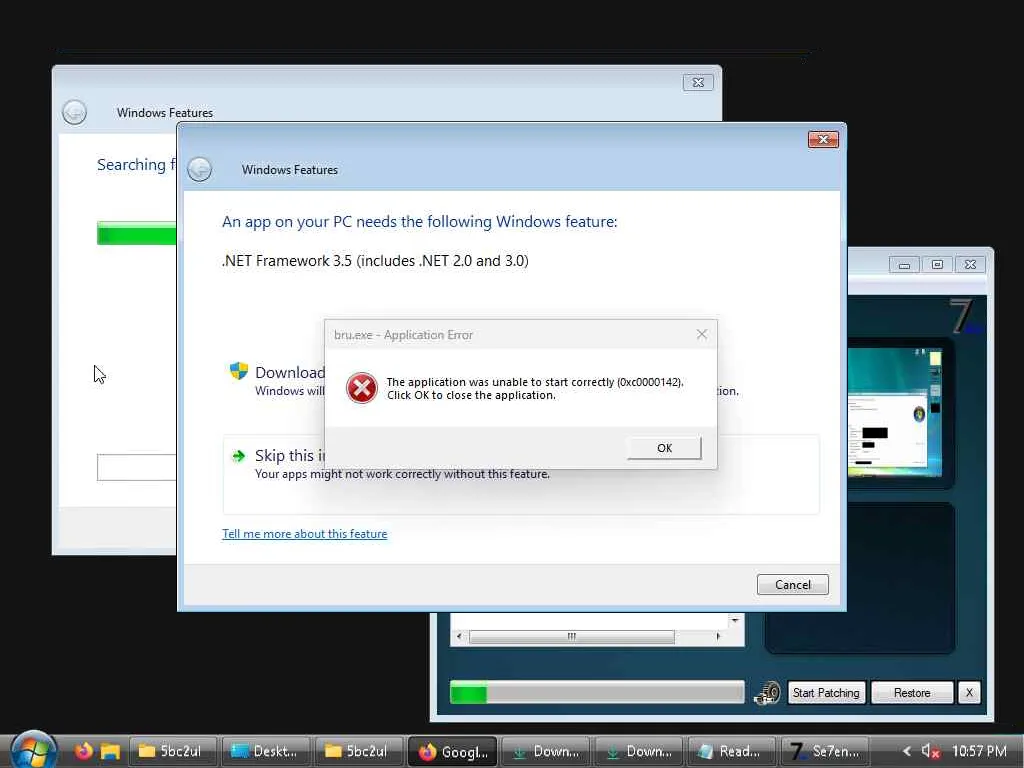The height and width of the screenshot is (768, 1024).
Task: Open the Tell me more about this feature link
Action: (x=304, y=534)
